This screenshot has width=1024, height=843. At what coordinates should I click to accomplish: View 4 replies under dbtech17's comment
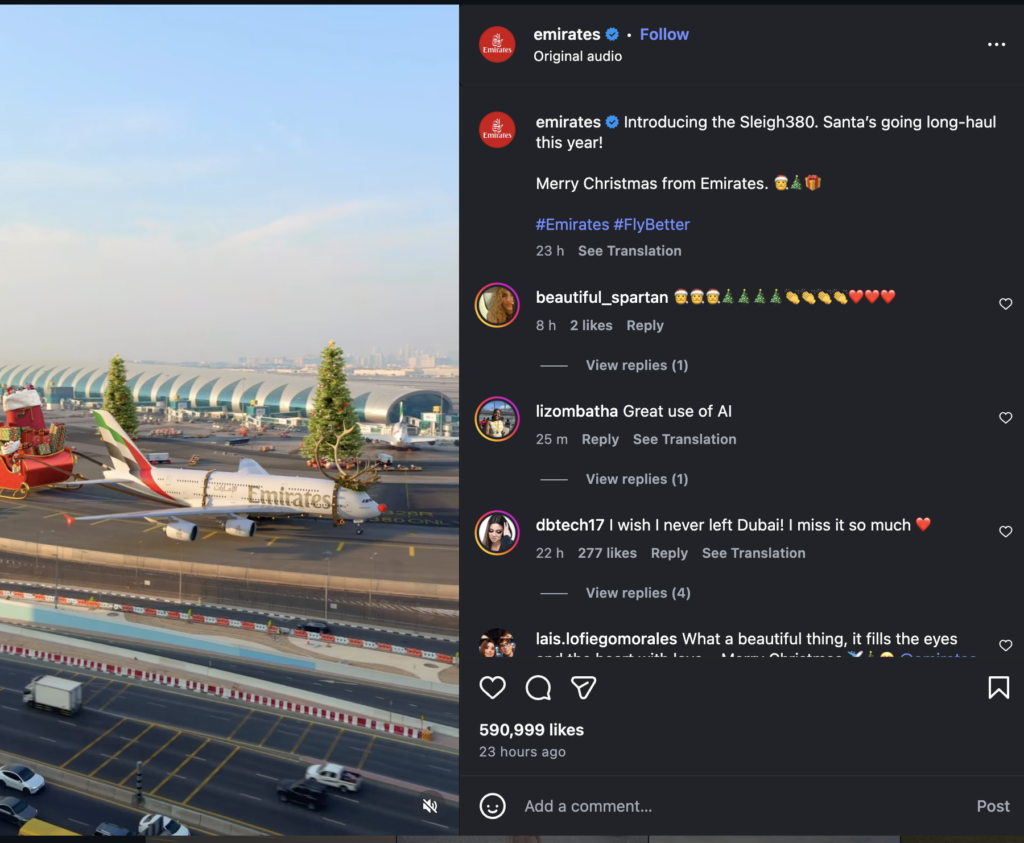tap(637, 593)
